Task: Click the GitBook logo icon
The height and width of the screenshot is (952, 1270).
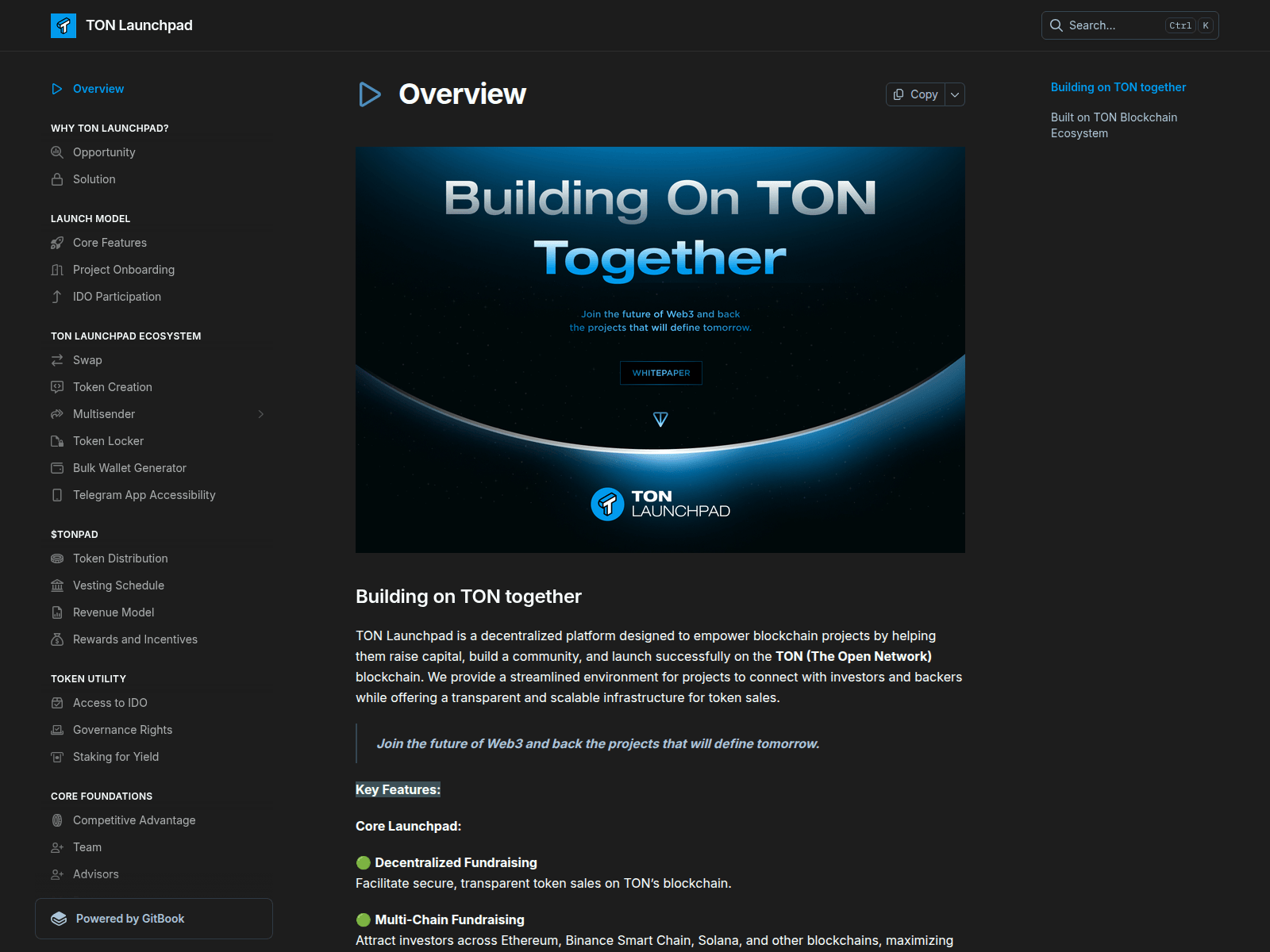Action: click(59, 919)
